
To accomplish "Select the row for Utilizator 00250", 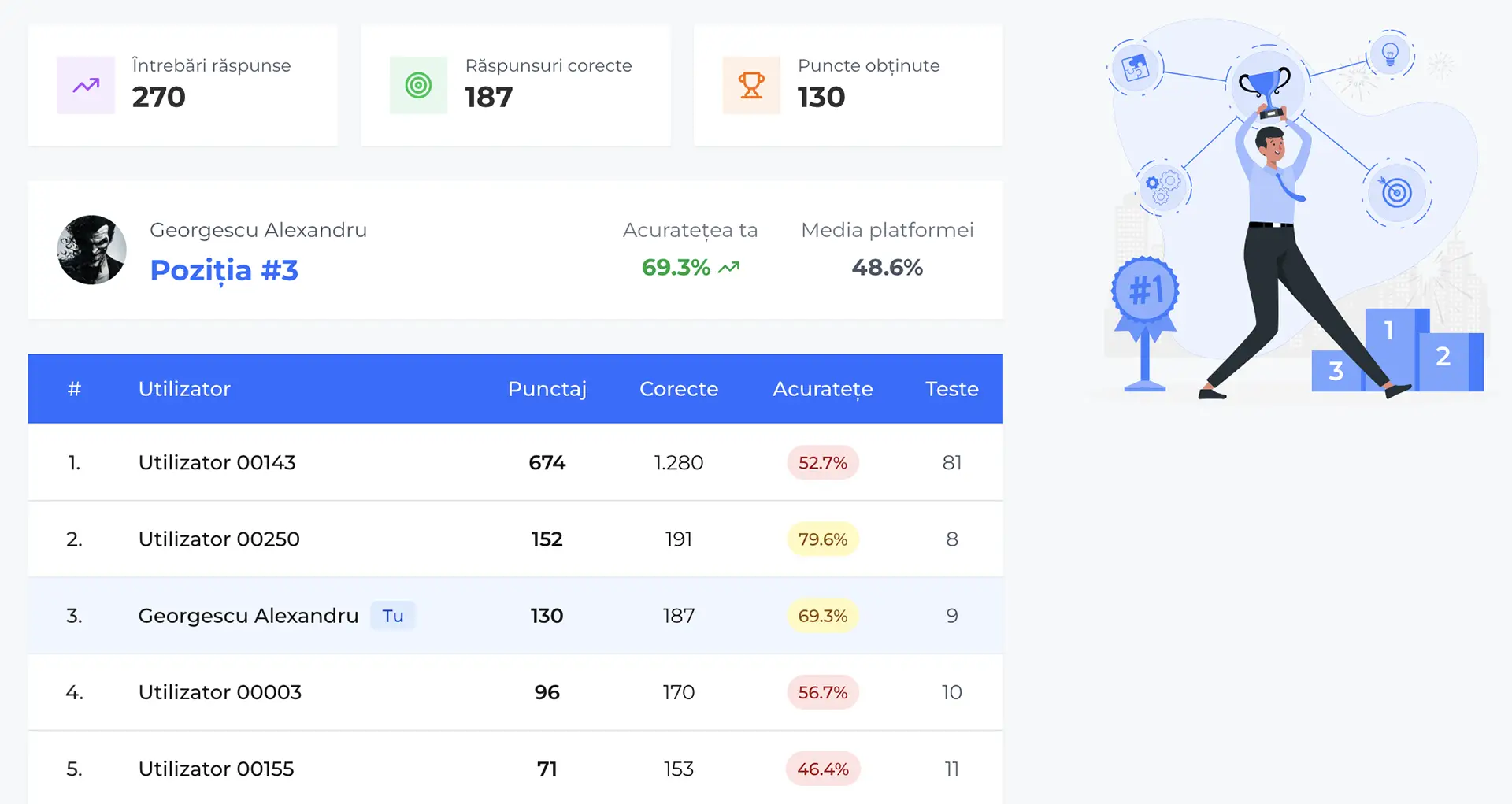I will (x=516, y=539).
